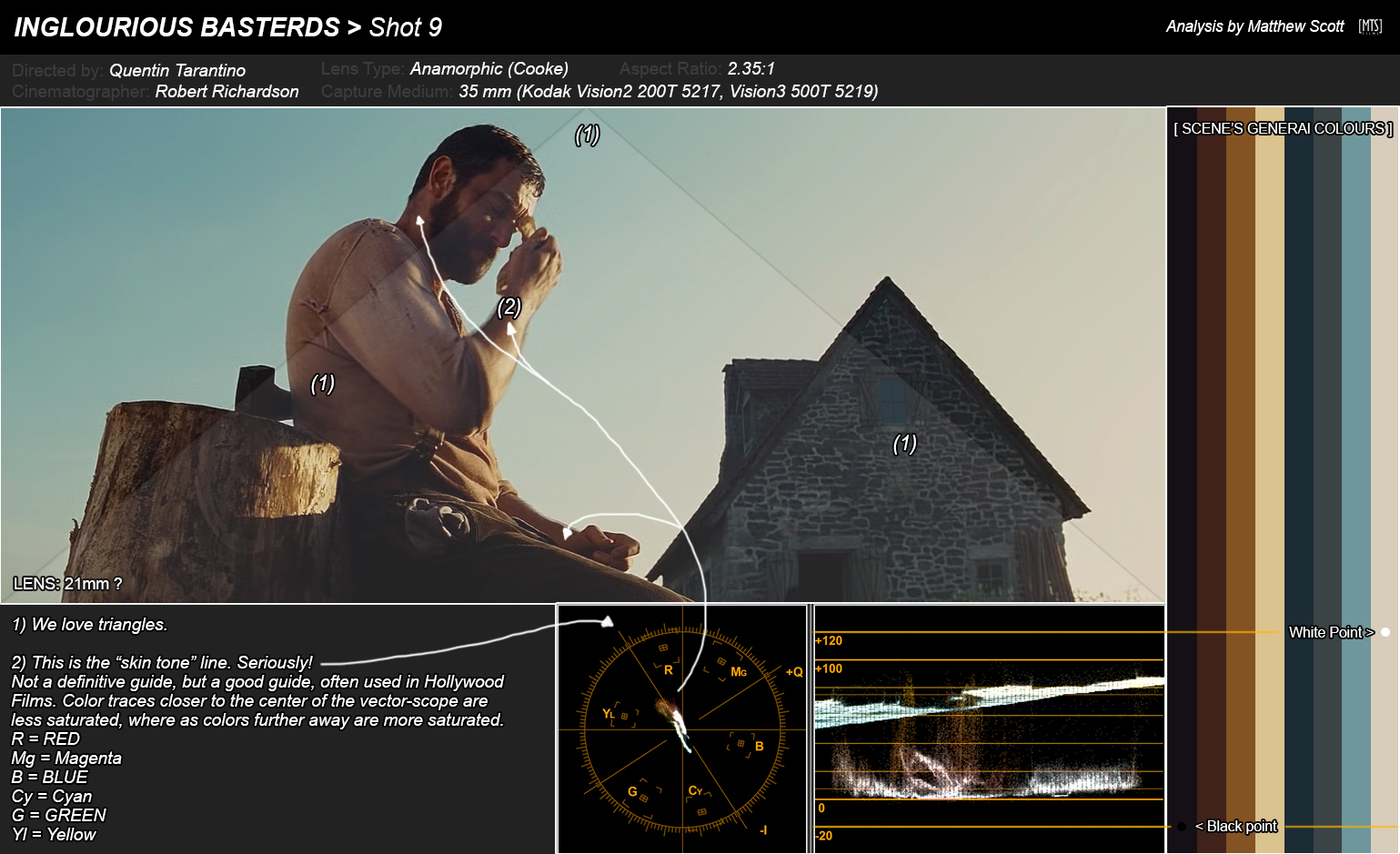1400x854 pixels.
Task: Click the black point dot marker
Action: point(1182,827)
